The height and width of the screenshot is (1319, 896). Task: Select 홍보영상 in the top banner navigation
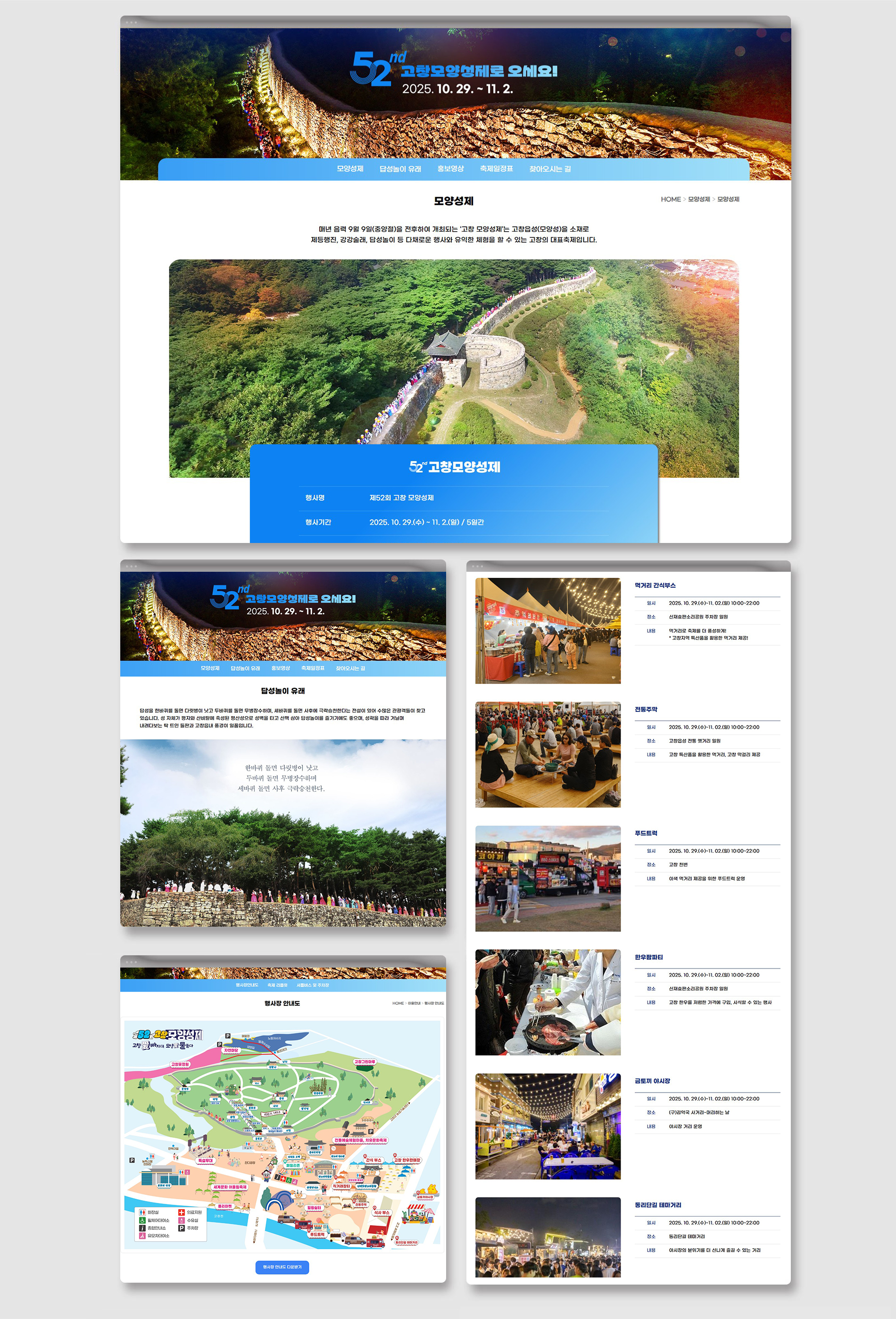point(450,168)
